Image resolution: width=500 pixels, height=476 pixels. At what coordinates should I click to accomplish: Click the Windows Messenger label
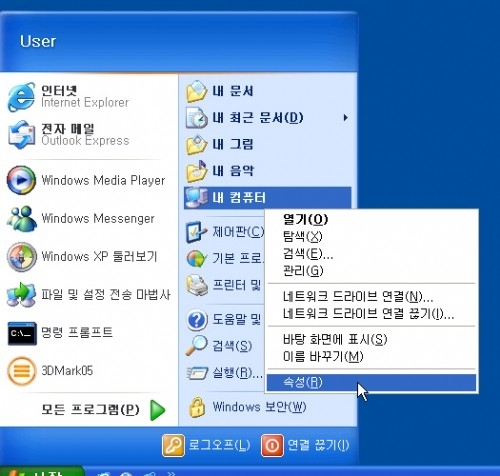[x=98, y=218]
